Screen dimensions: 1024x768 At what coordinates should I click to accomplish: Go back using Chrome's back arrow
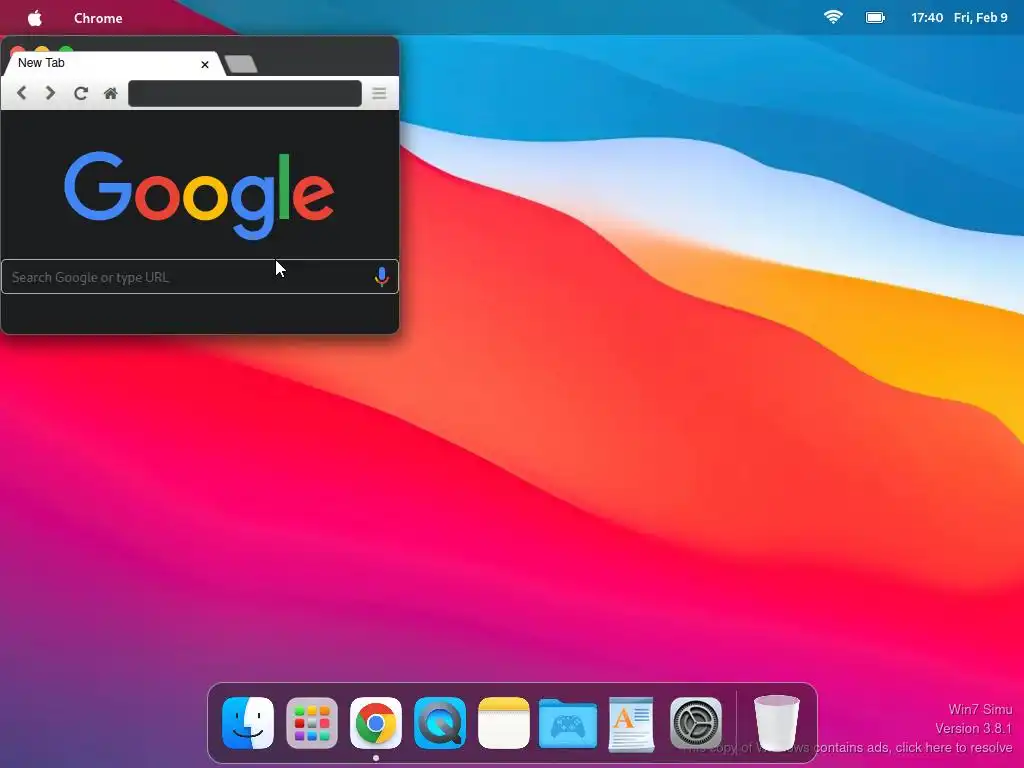(x=22, y=93)
